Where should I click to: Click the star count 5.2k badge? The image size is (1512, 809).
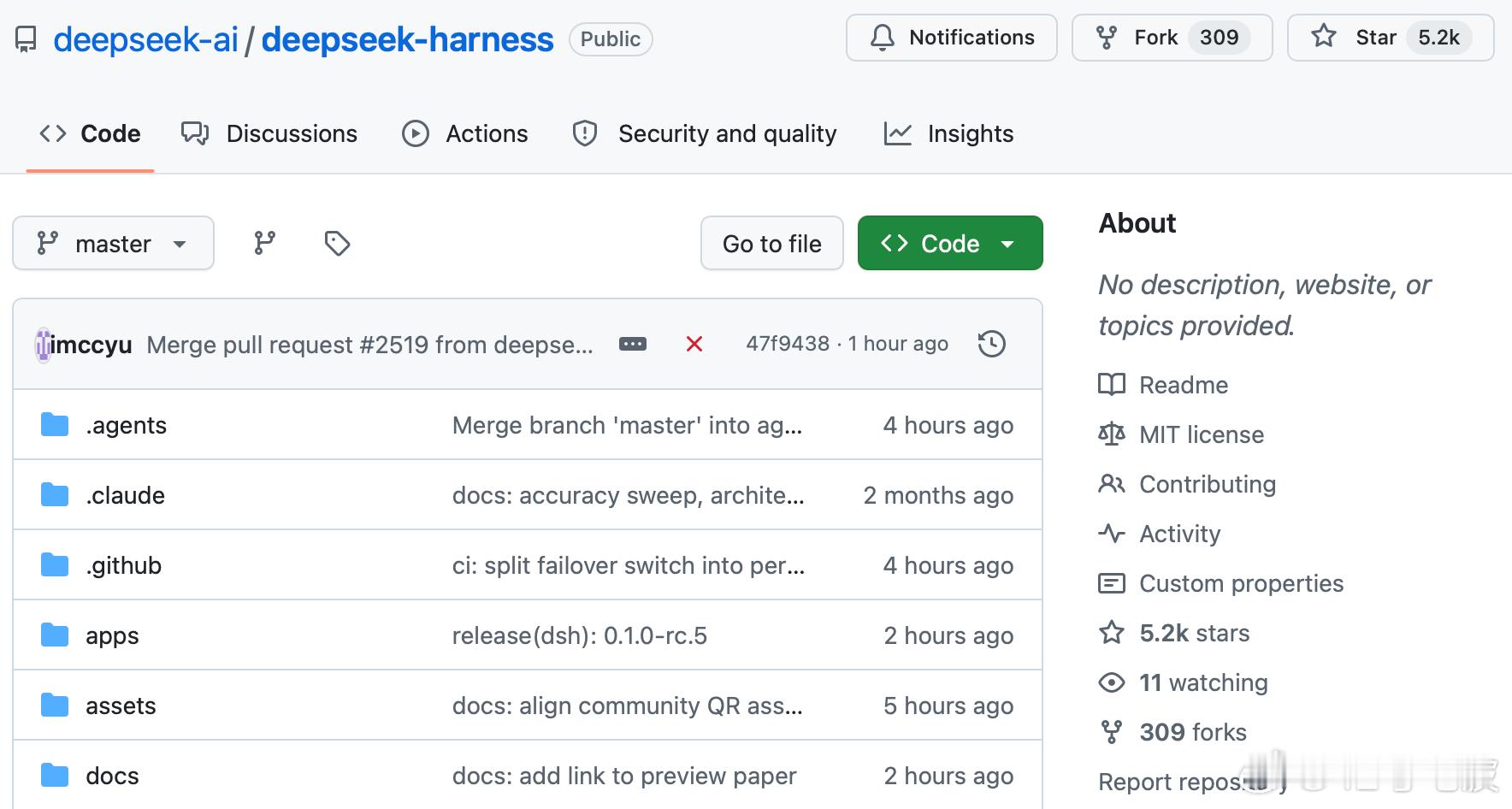[1438, 38]
